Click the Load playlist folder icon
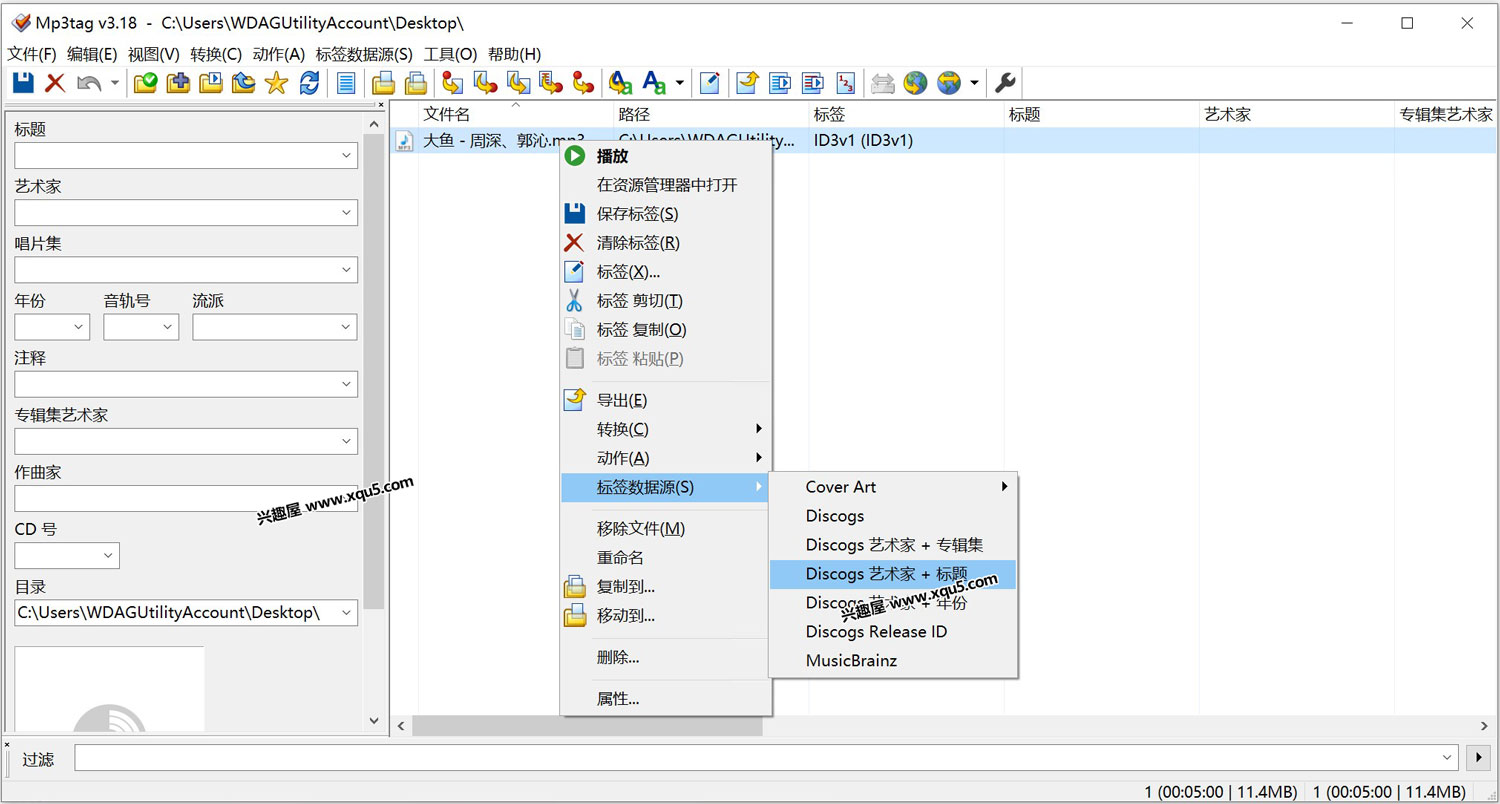Viewport: 1500px width, 804px height. [211, 83]
